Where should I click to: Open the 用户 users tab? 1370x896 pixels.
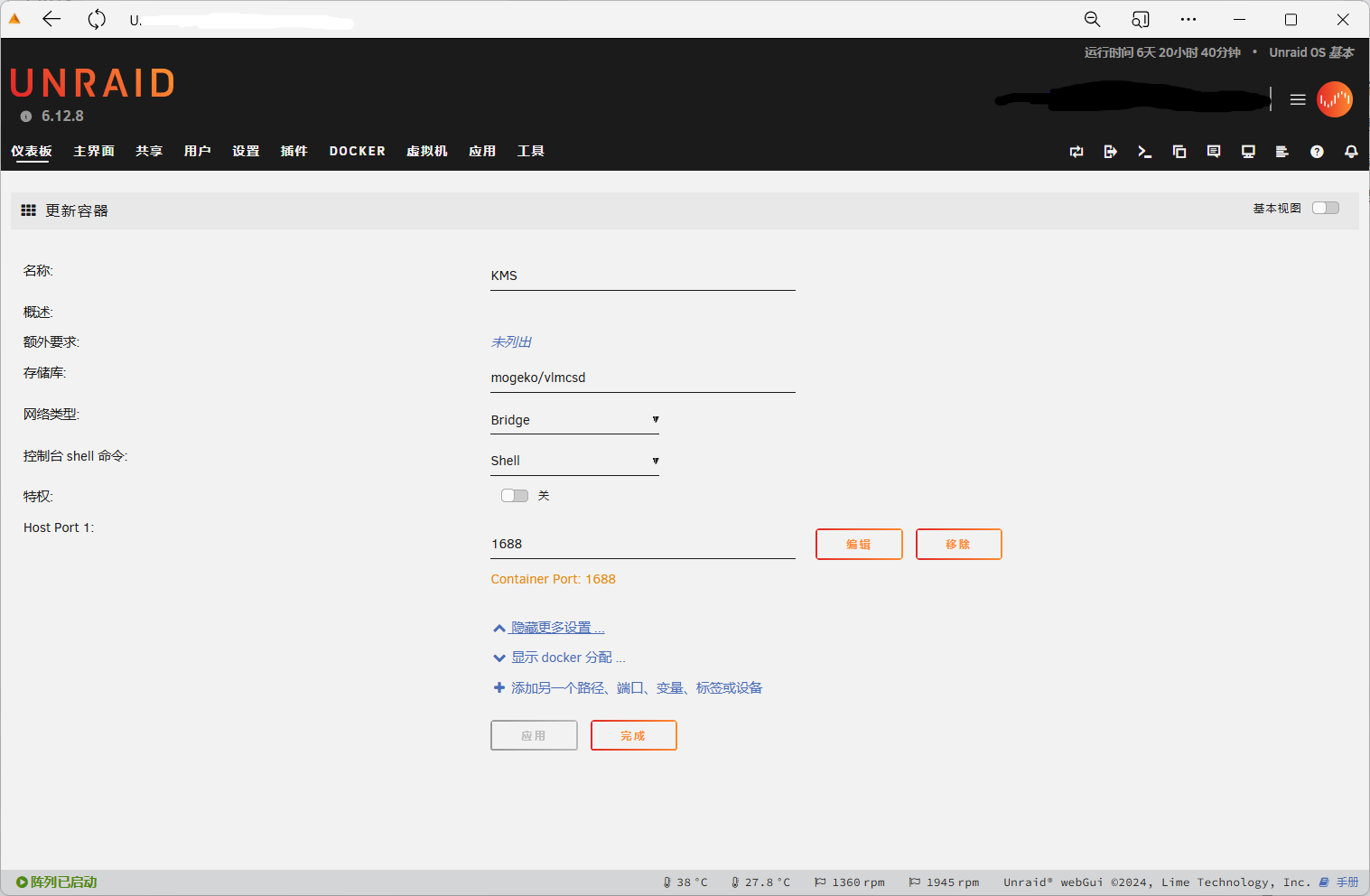tap(198, 151)
